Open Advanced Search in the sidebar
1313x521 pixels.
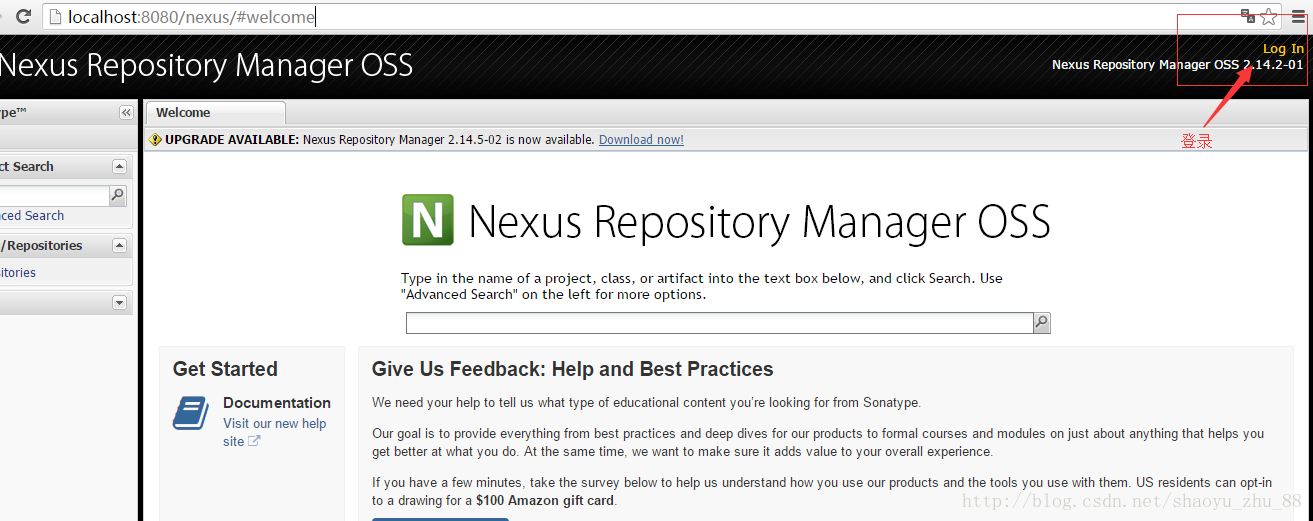32,216
